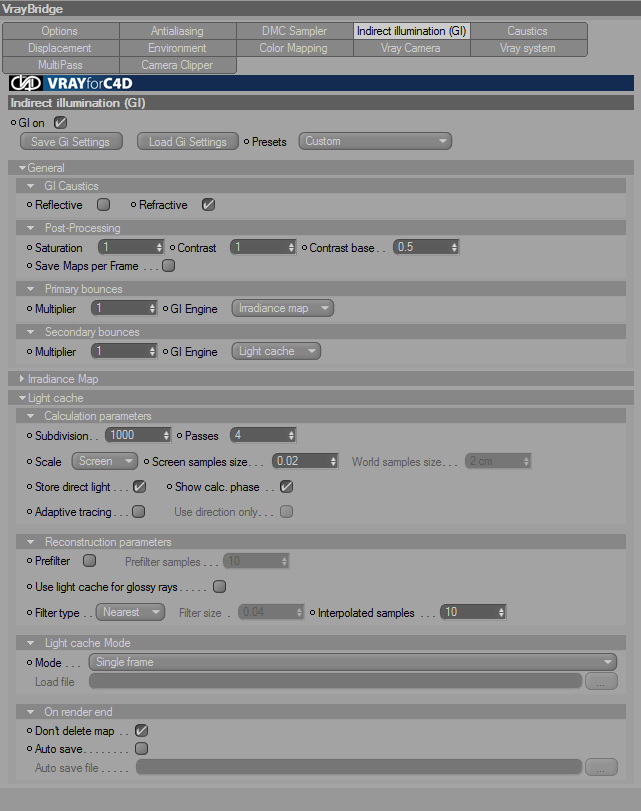The image size is (641, 811).
Task: Open the Environment tab
Action: (x=177, y=48)
